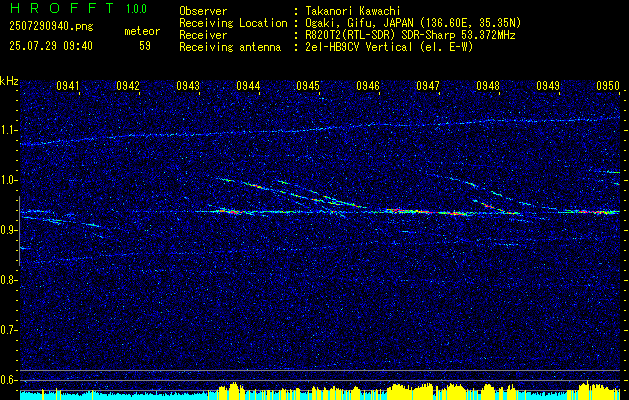Select filename 2507290940.png
The image size is (629, 400).
51,26
